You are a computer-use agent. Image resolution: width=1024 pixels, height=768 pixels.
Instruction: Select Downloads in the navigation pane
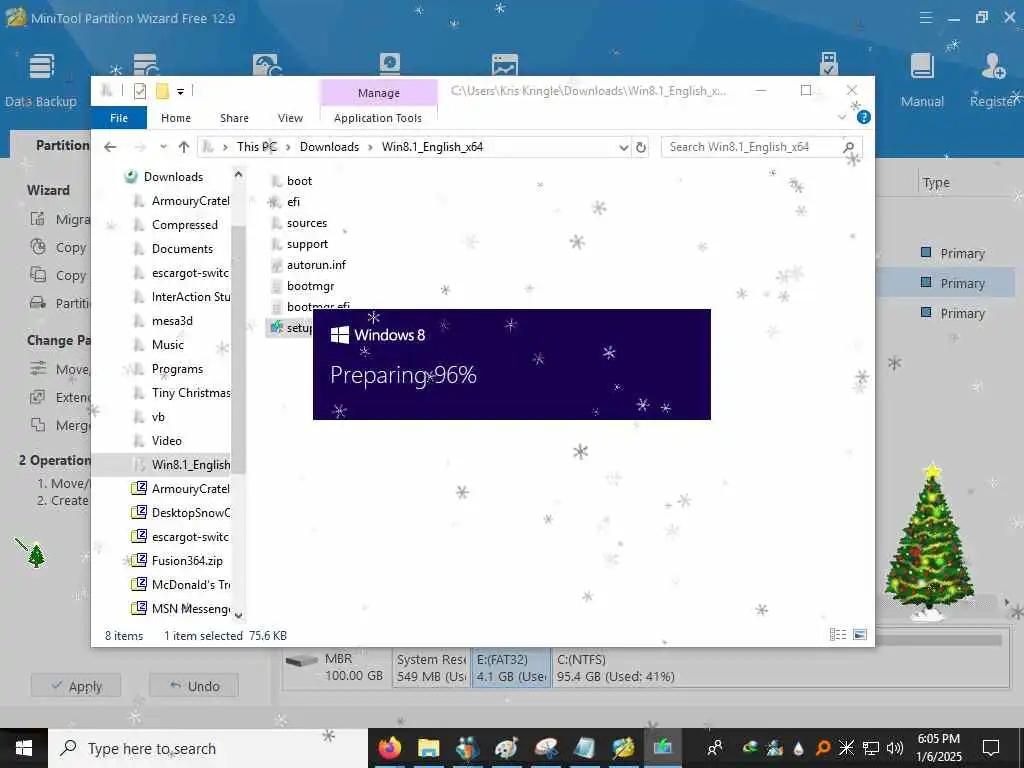(x=173, y=176)
